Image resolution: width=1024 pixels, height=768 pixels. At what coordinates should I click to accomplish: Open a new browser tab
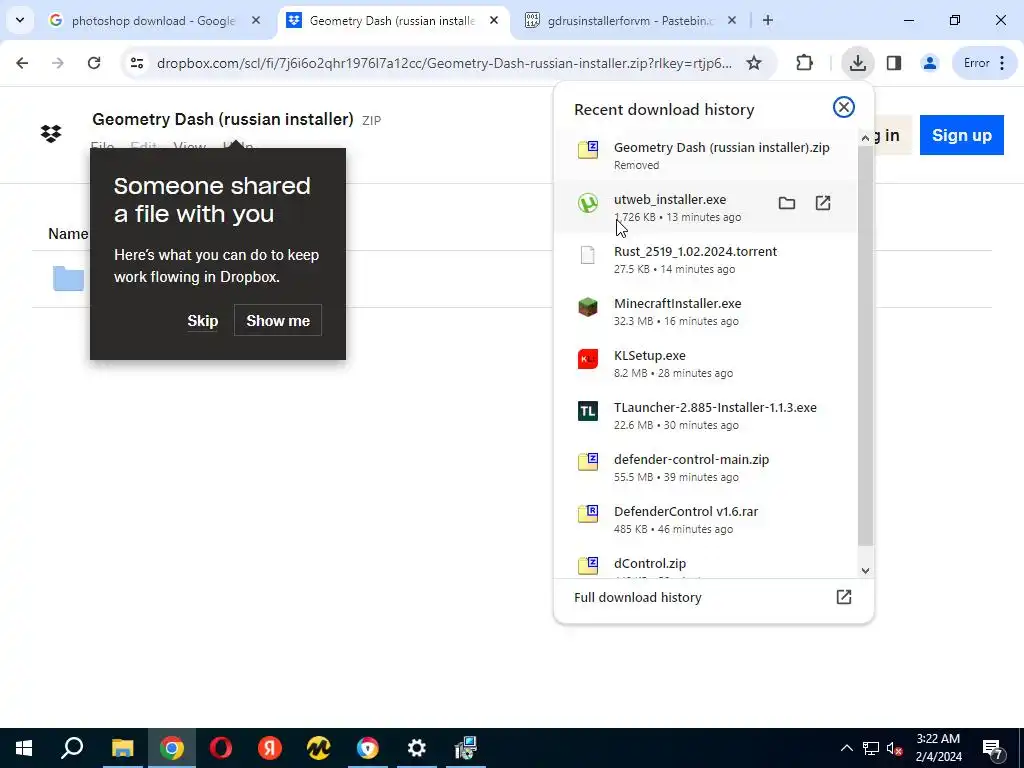(x=768, y=21)
